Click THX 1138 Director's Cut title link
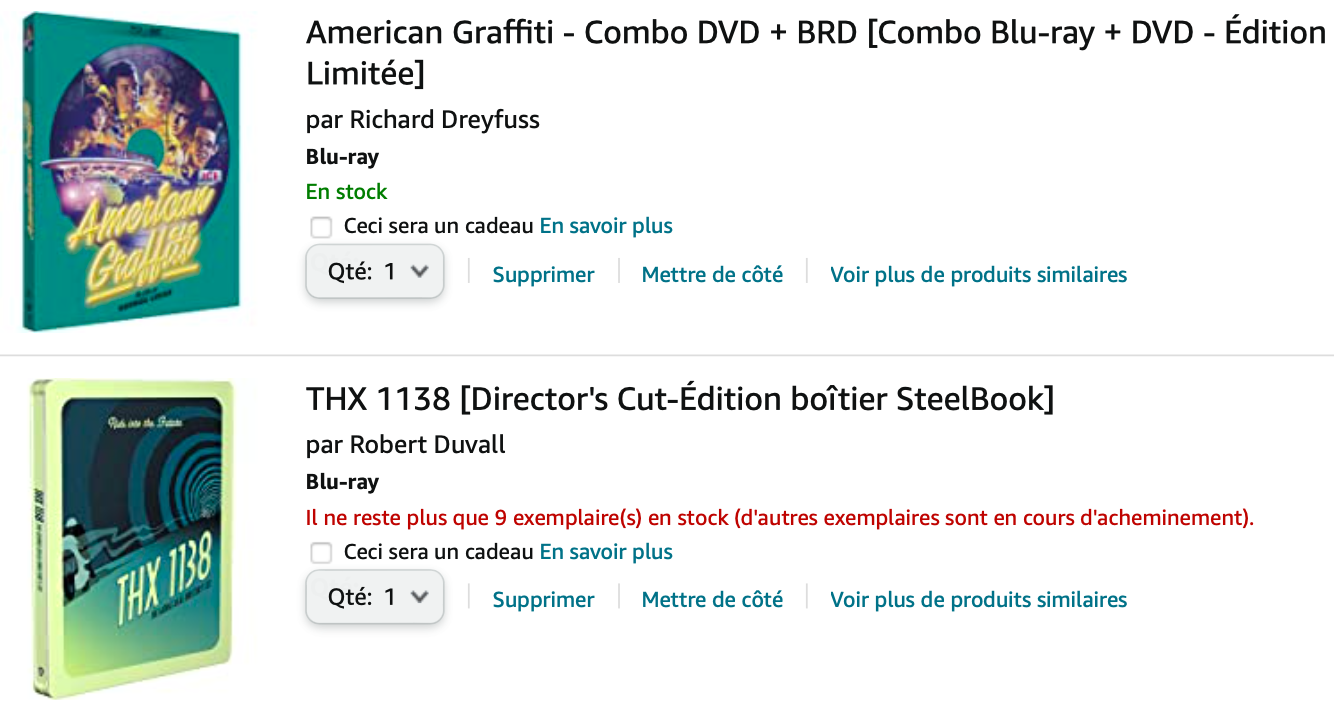Image resolution: width=1334 pixels, height=716 pixels. click(680, 399)
